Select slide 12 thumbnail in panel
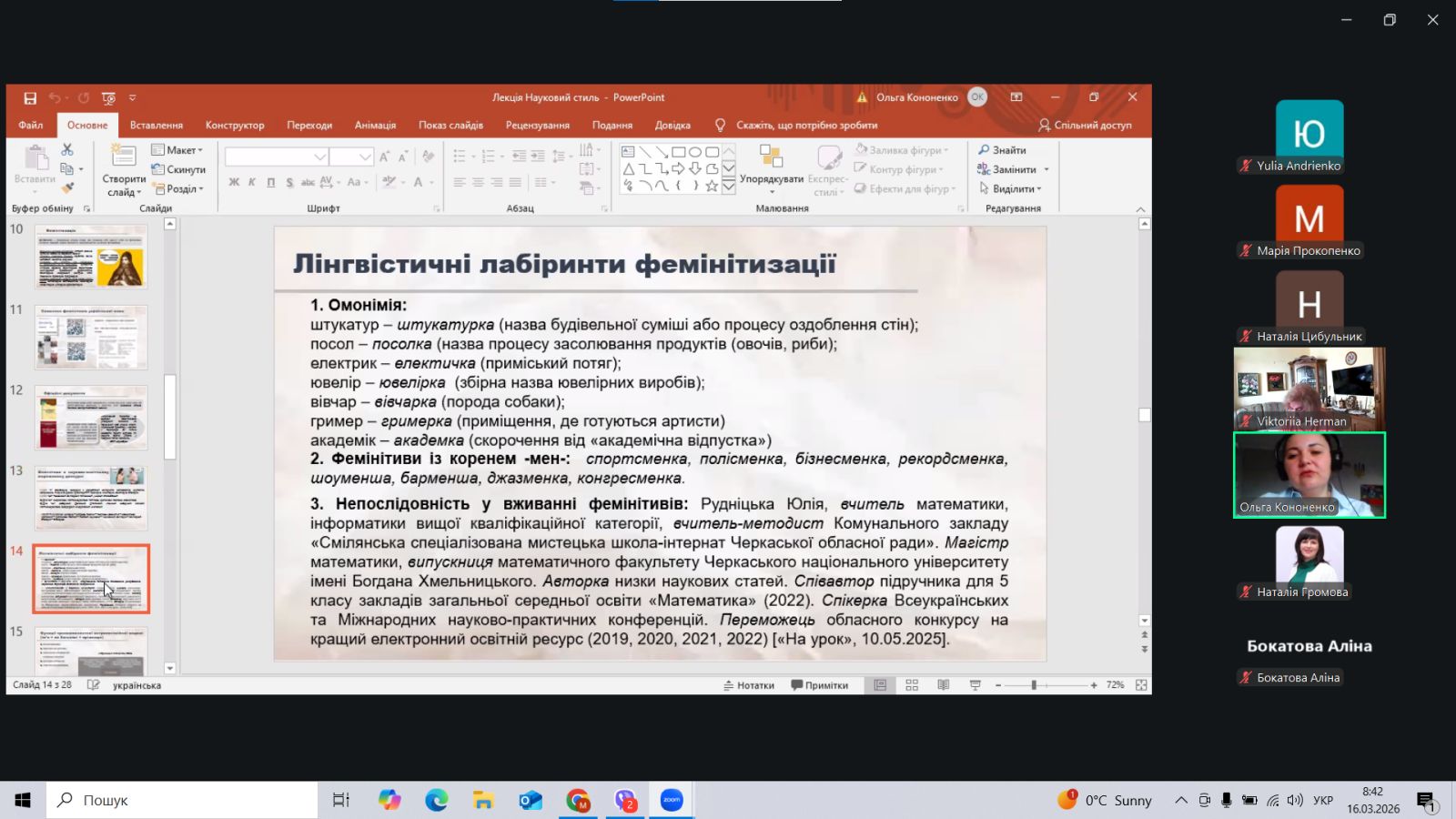 coord(91,418)
